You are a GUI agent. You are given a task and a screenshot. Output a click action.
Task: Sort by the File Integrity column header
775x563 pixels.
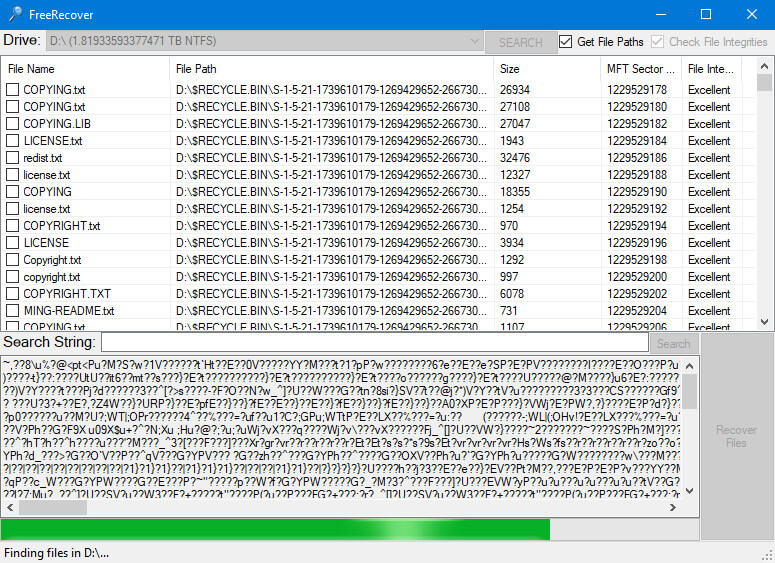tap(711, 69)
